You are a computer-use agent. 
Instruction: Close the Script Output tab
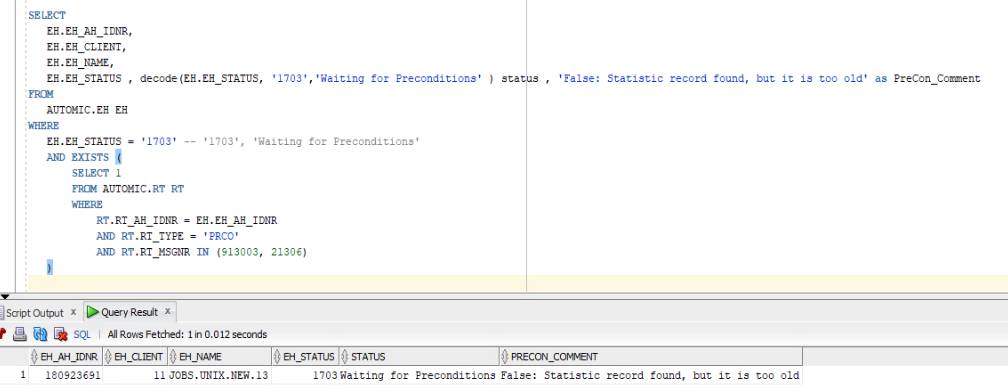tap(73, 312)
